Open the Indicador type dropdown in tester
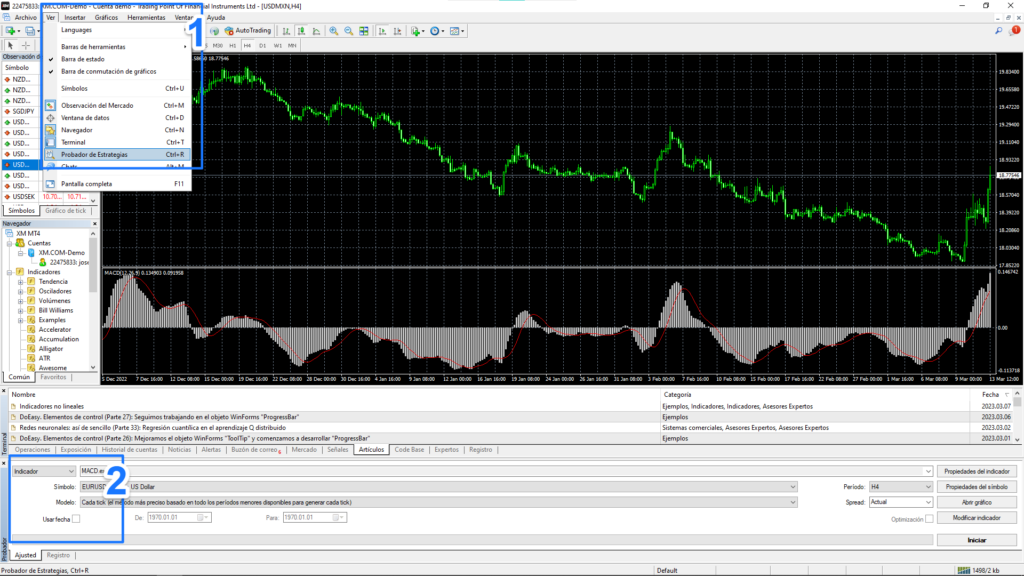The height and width of the screenshot is (576, 1024). [44, 472]
